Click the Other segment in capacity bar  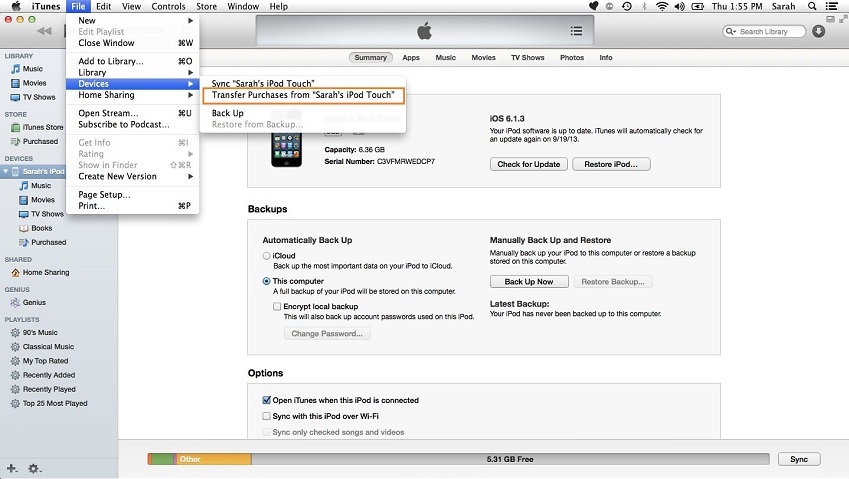click(x=212, y=459)
